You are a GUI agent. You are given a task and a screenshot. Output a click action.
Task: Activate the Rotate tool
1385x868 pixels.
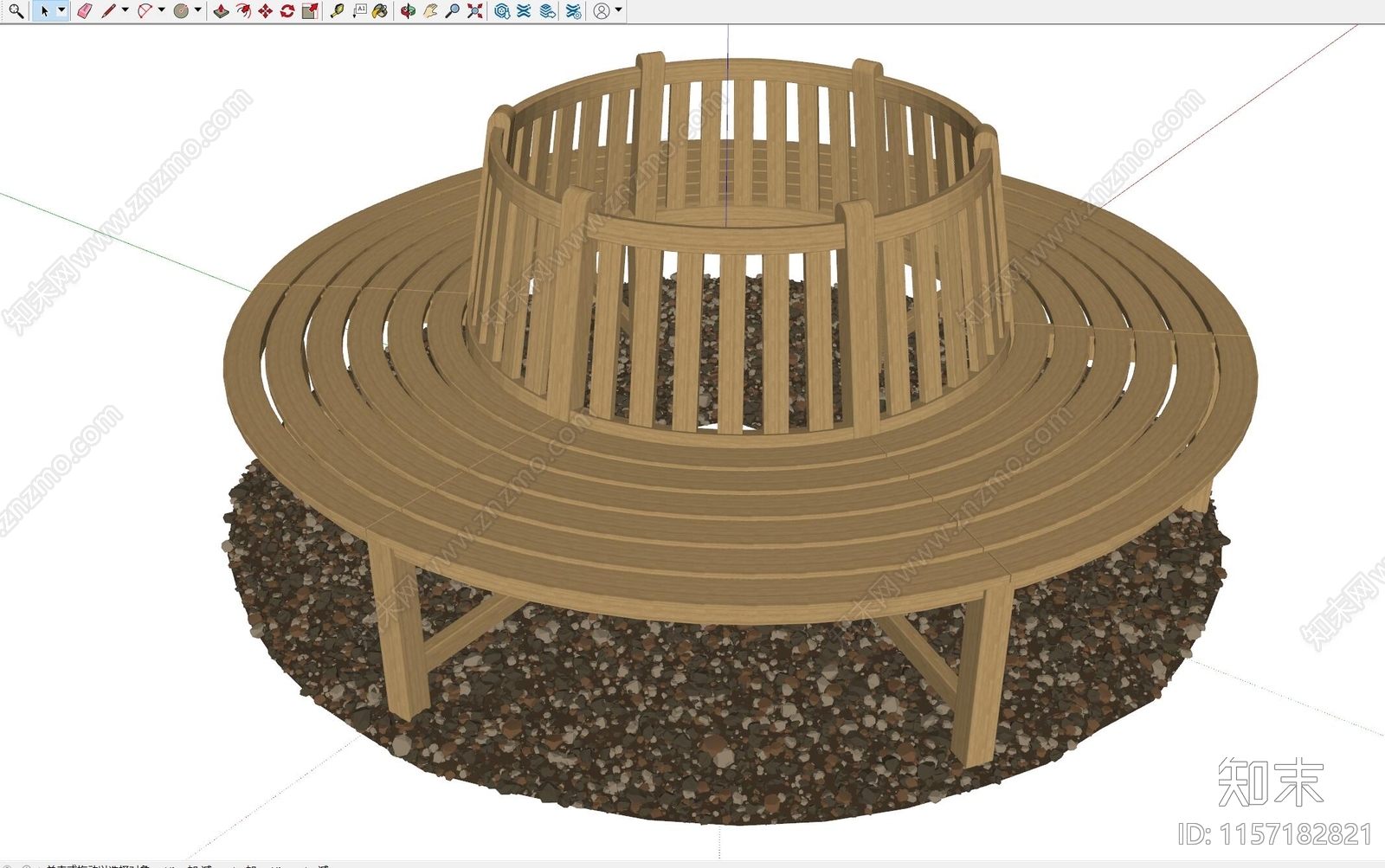click(287, 11)
